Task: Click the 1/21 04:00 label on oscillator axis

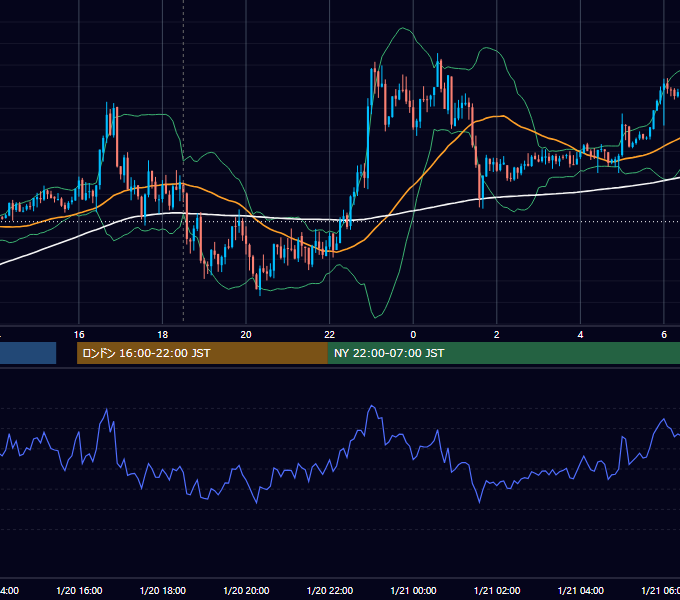Action: pos(580,590)
